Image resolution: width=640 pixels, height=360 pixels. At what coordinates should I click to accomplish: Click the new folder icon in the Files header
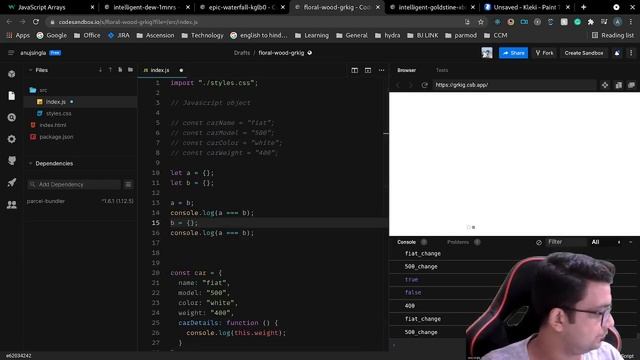pyautogui.click(x=130, y=70)
